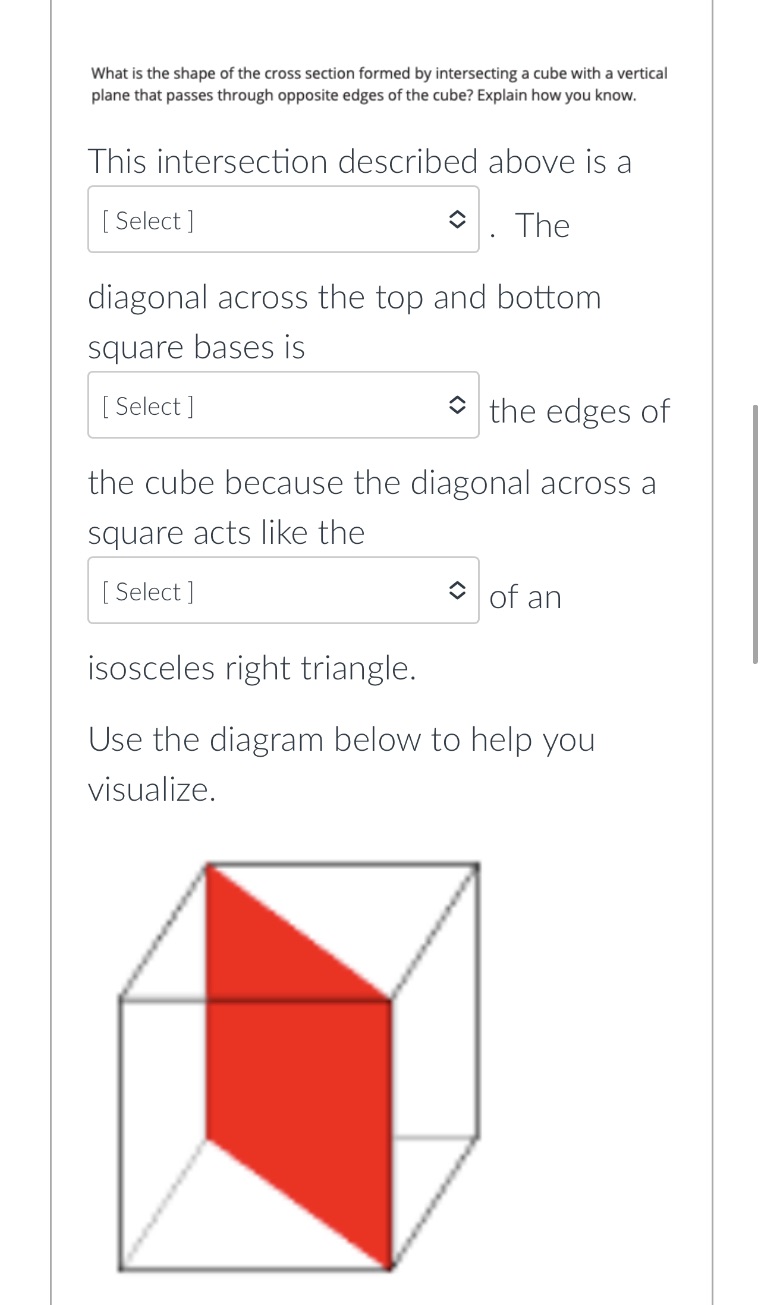This screenshot has width=763, height=1305.
Task: Click the question prompt text at the top
Action: (378, 83)
